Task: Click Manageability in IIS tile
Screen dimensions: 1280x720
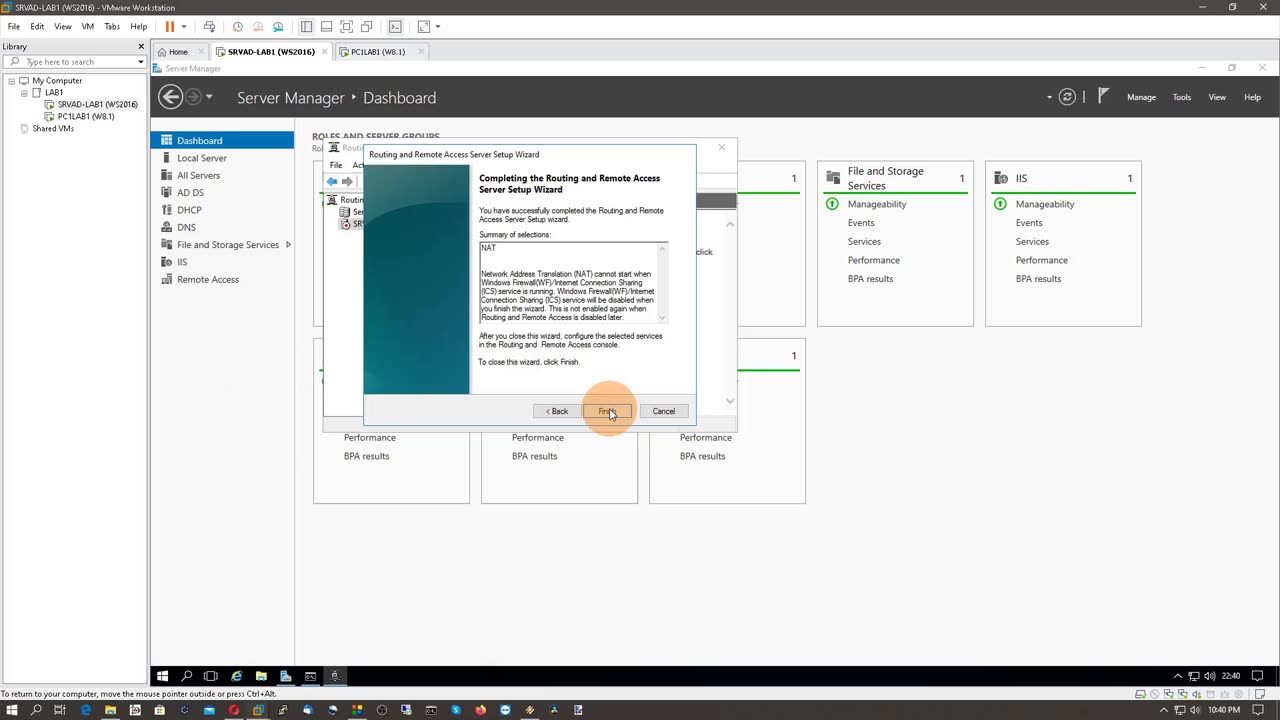Action: 1045,204
